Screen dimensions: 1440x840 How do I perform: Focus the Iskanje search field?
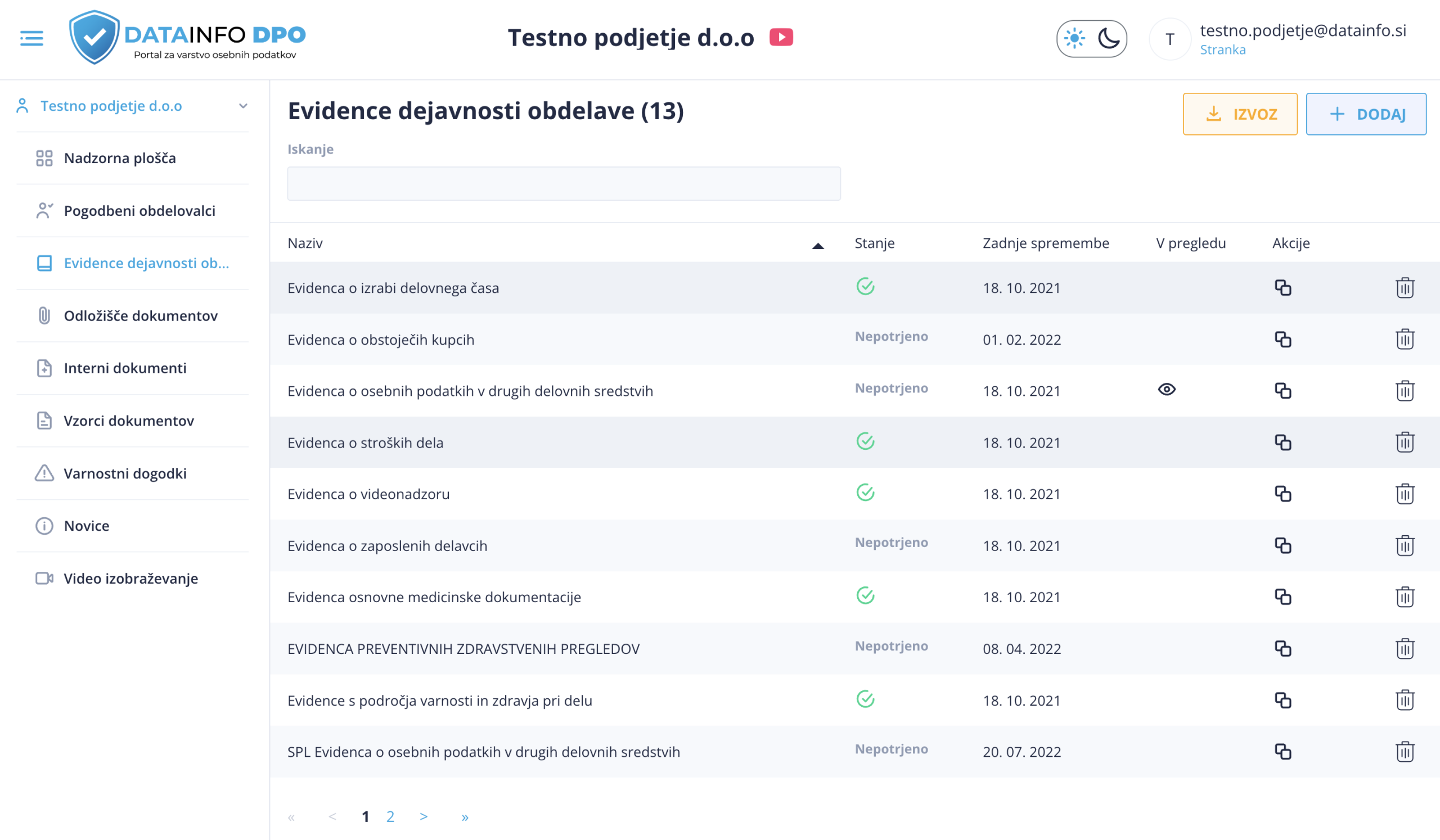tap(564, 184)
